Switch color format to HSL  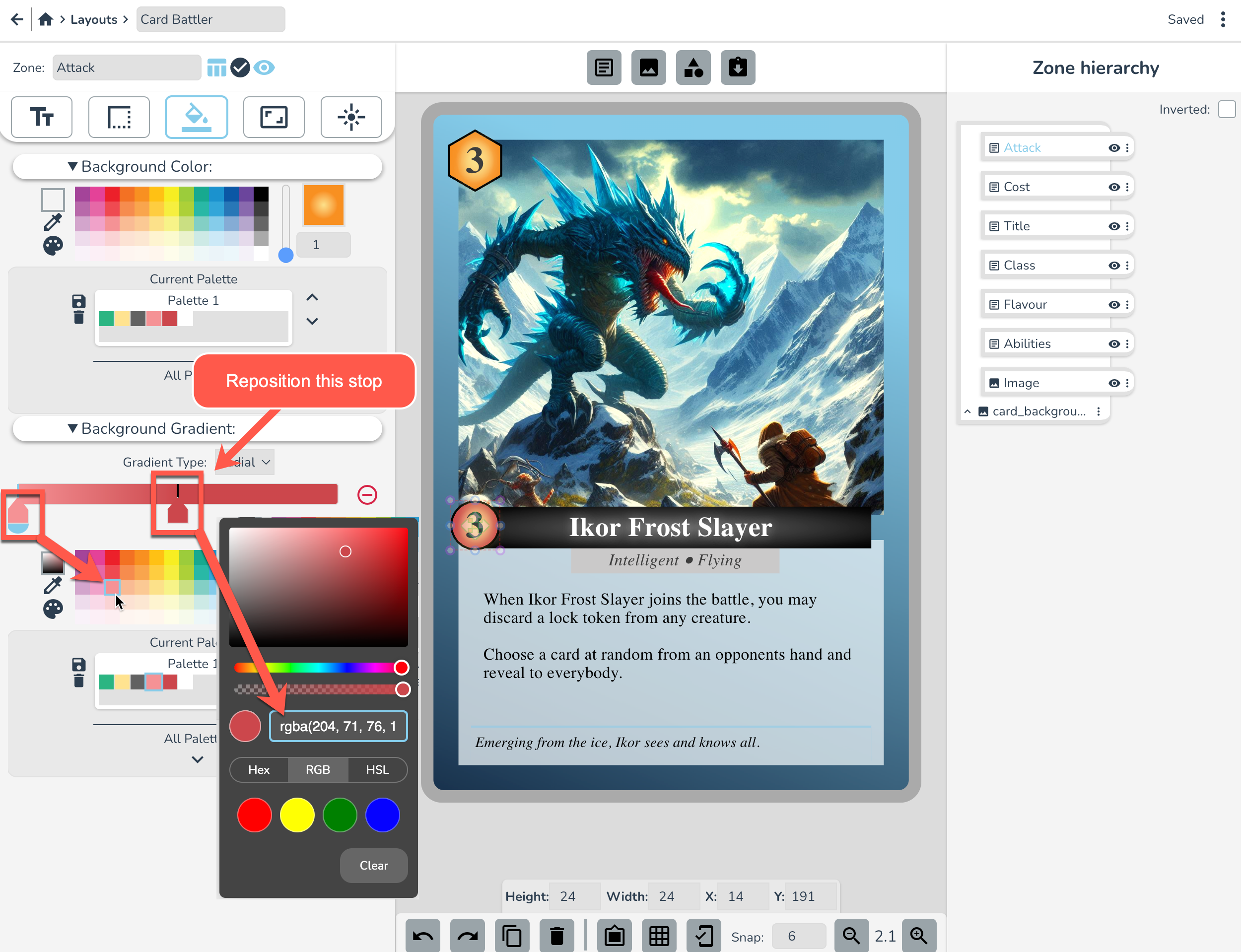pos(377,769)
